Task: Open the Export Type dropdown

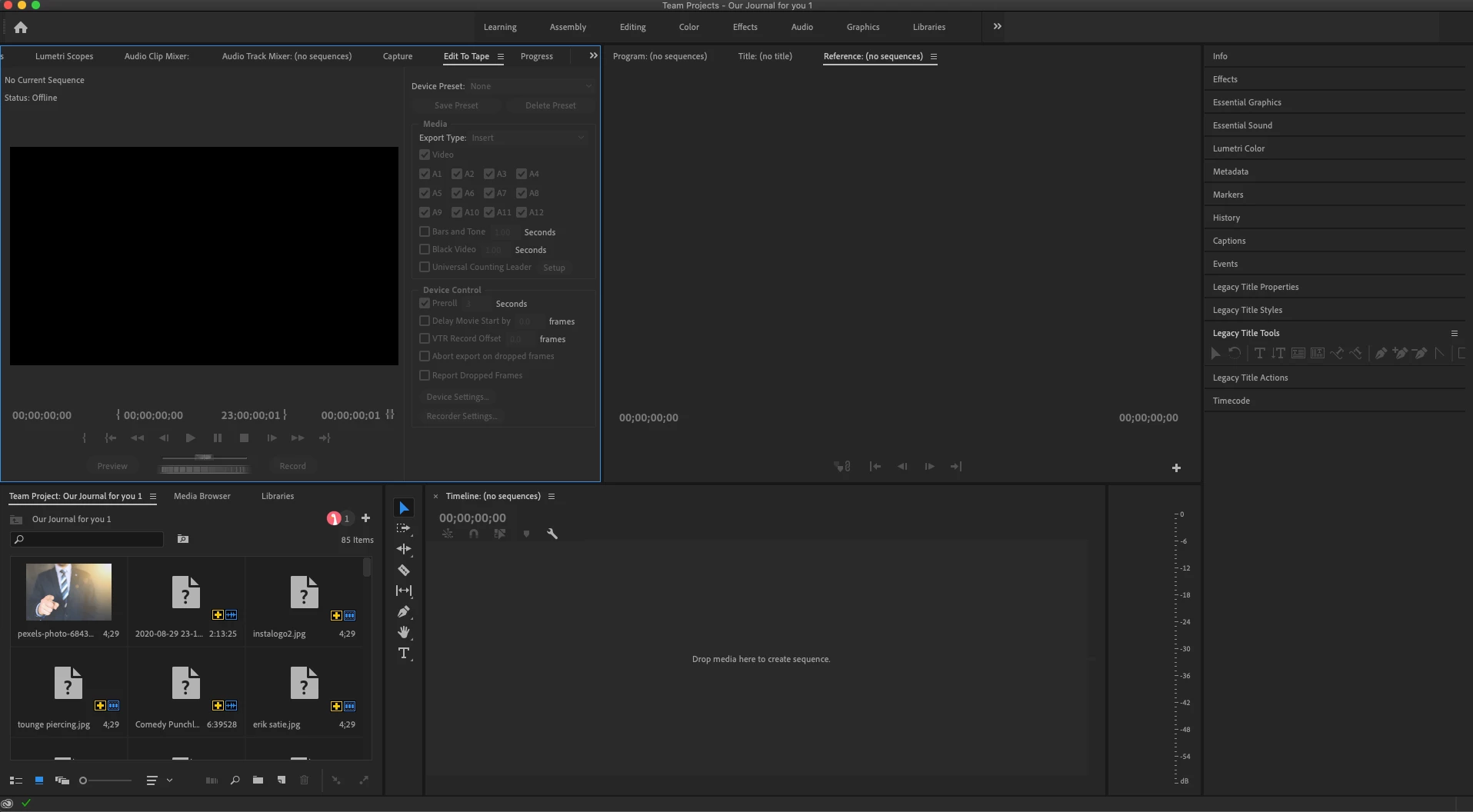Action: point(528,138)
